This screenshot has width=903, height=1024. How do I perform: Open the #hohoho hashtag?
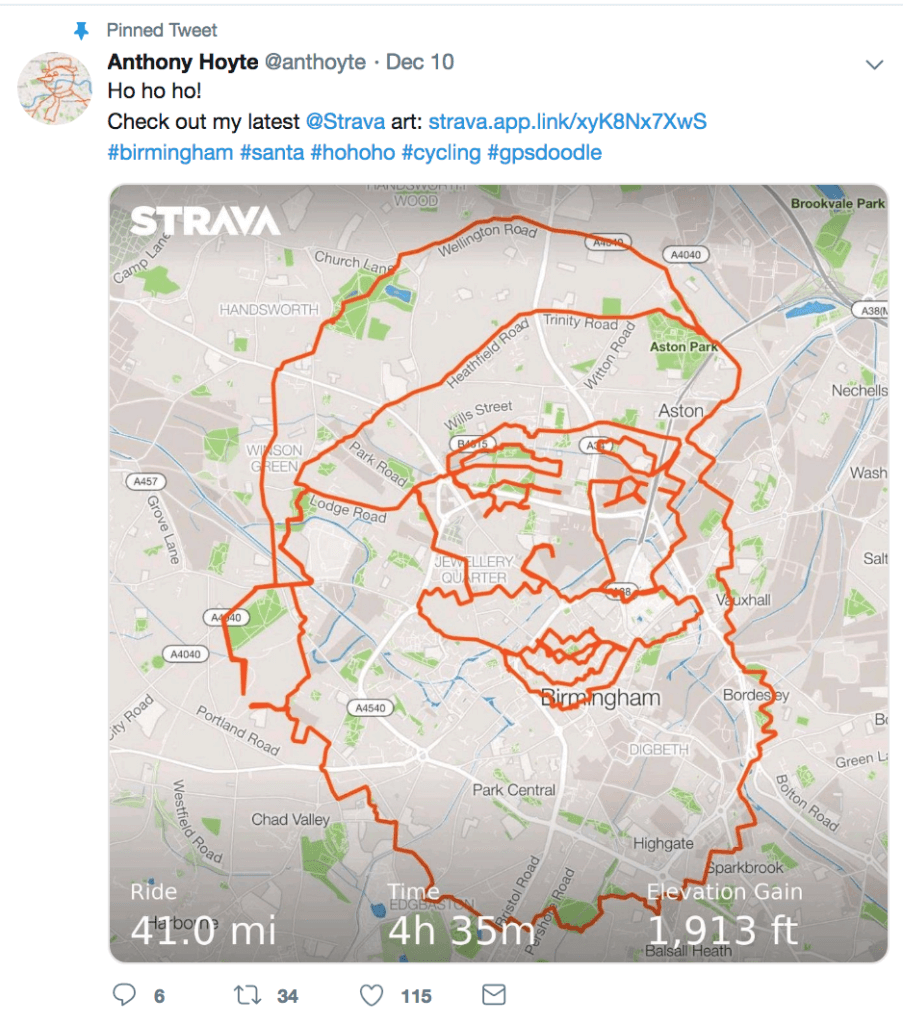pos(353,152)
